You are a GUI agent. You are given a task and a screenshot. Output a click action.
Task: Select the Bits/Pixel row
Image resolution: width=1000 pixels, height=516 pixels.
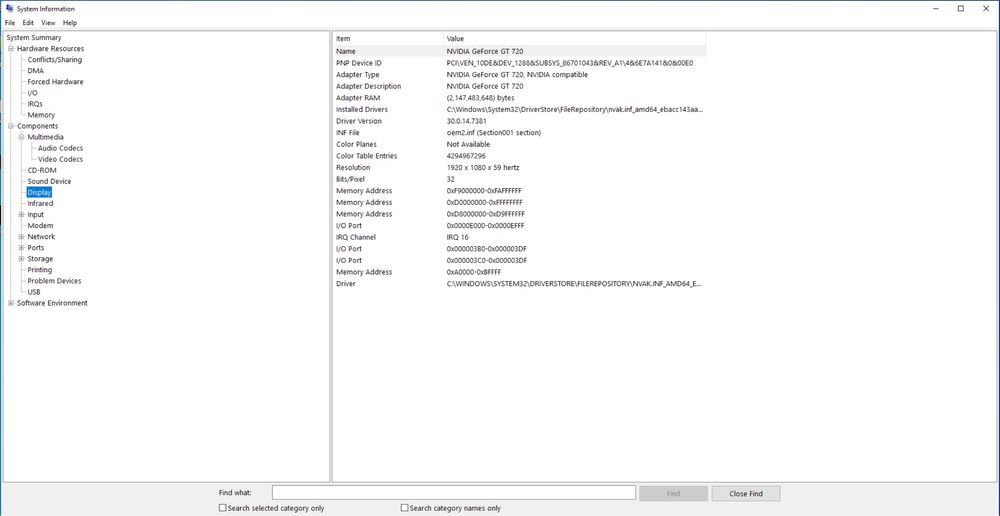pos(520,179)
